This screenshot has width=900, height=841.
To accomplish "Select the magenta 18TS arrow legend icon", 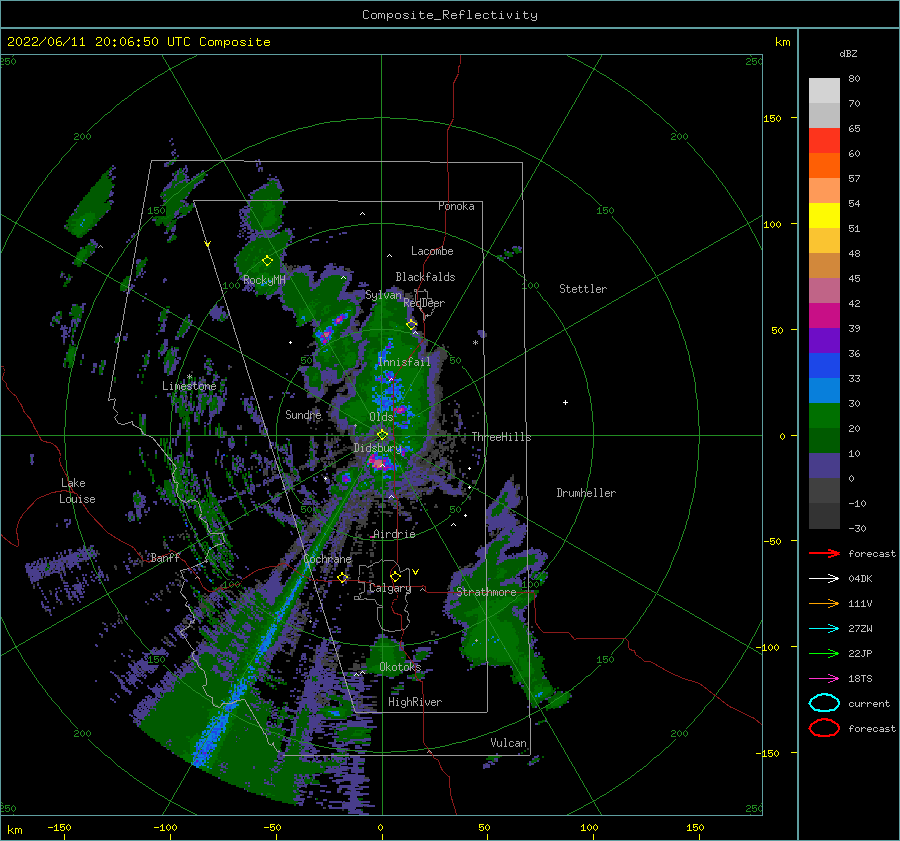I will pos(824,679).
